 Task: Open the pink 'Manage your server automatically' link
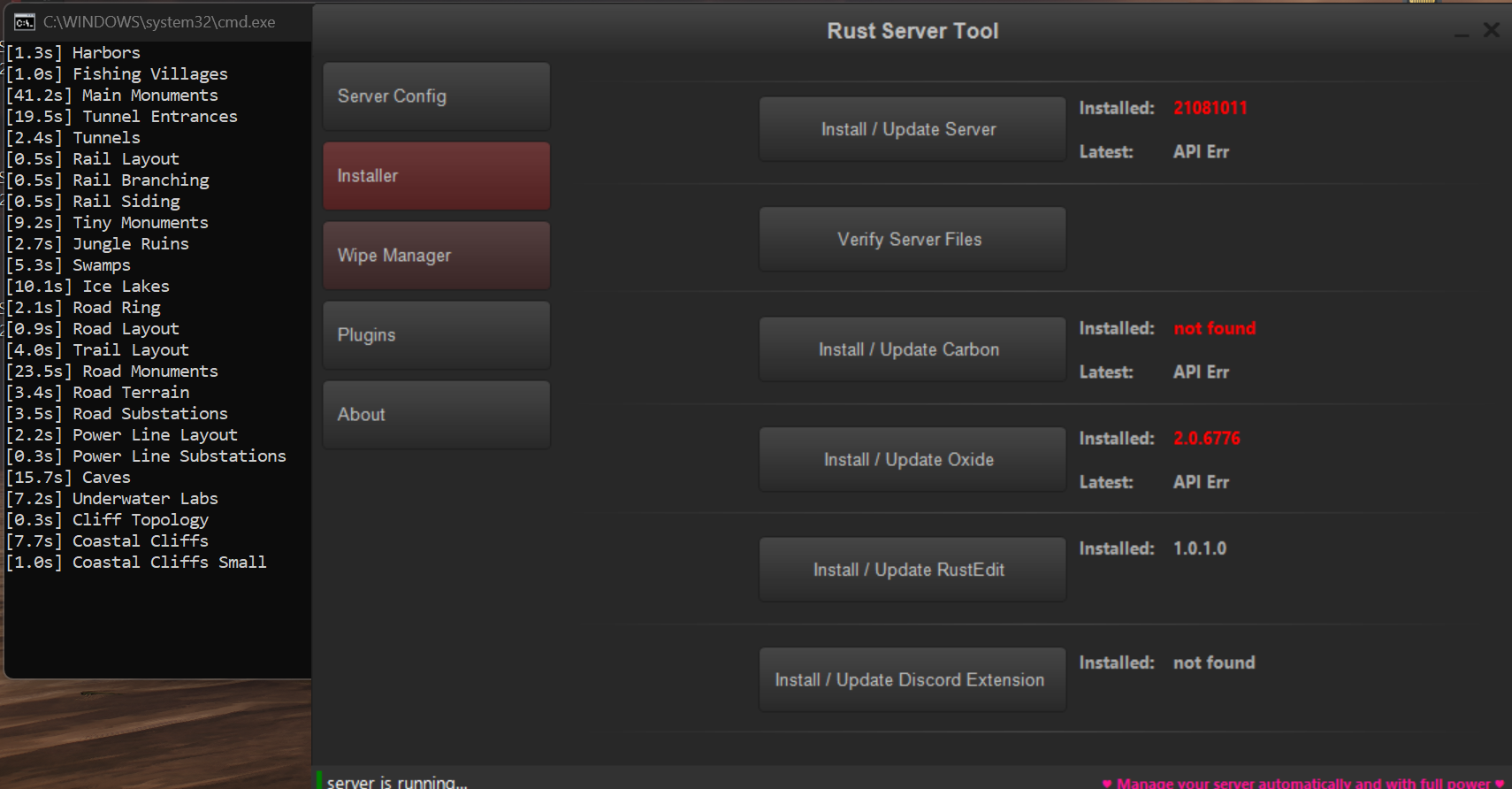(1302, 783)
